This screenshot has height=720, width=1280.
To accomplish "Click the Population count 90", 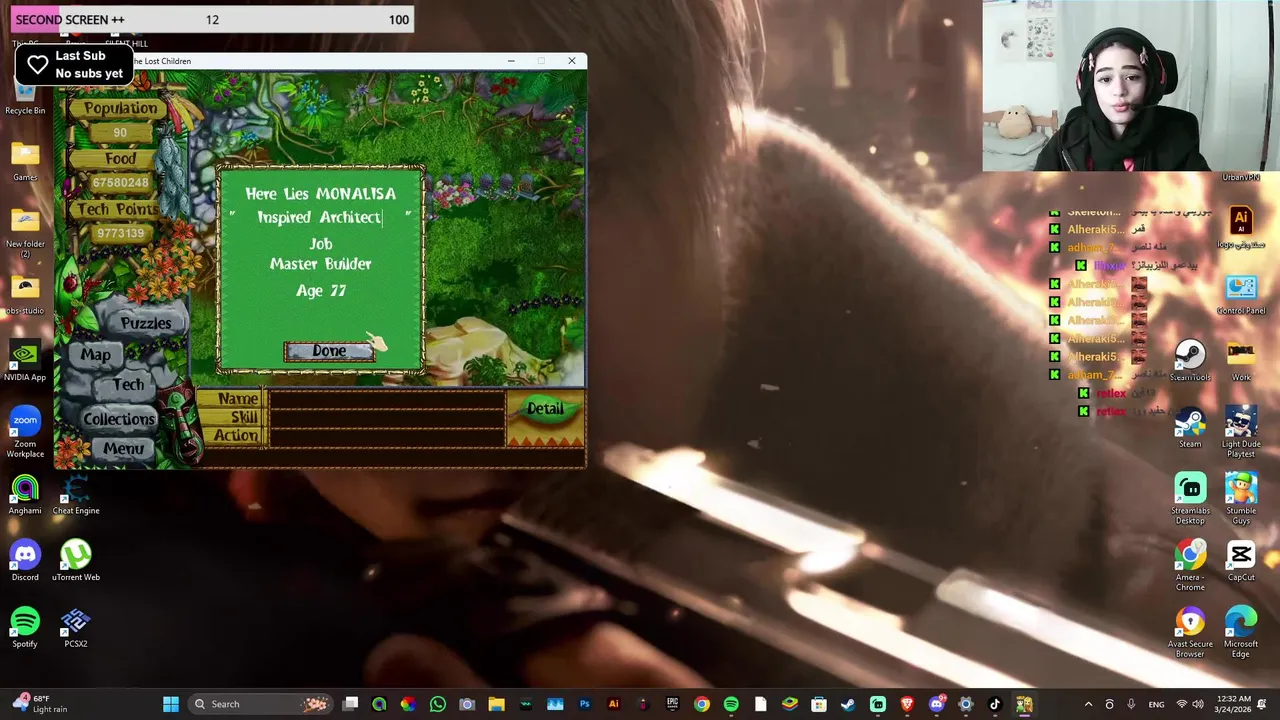I will click(120, 133).
